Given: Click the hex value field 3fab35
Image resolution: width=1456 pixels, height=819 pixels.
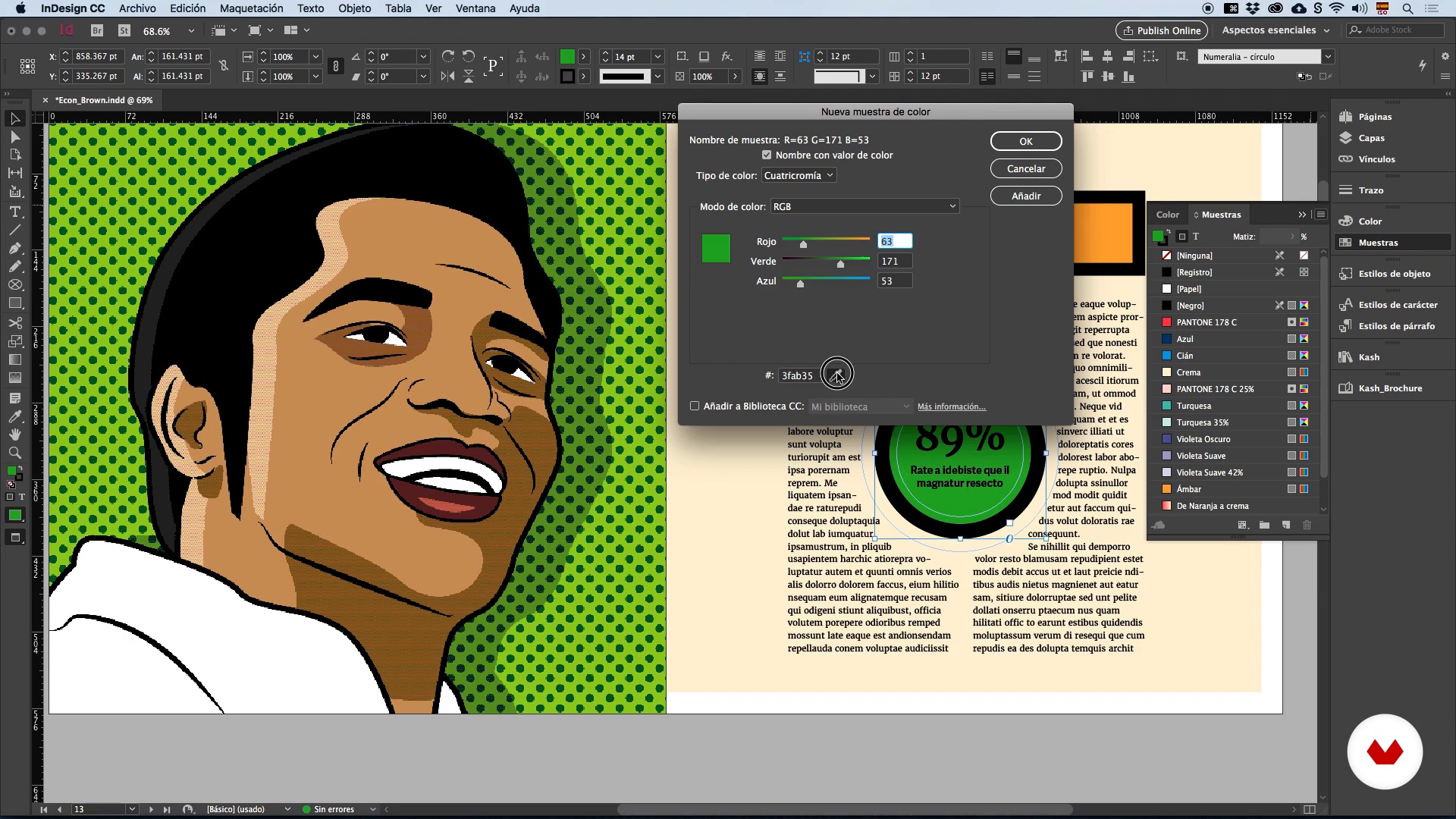Looking at the screenshot, I should 801,375.
